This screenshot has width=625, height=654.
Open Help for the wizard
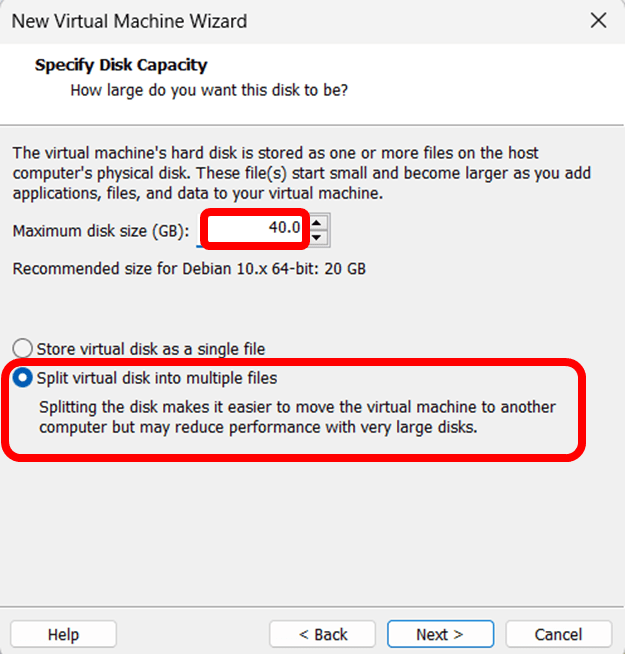(63, 634)
